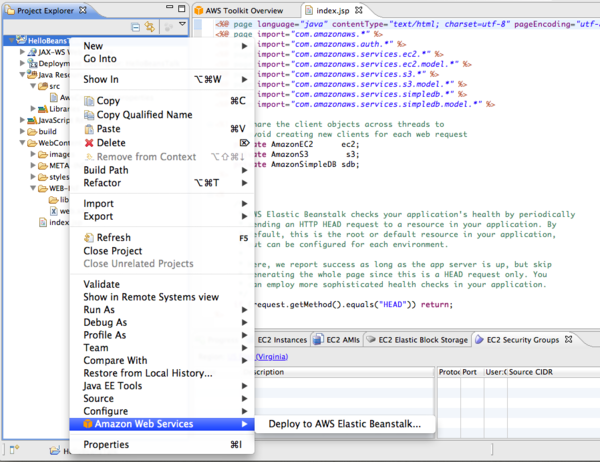Collapse the HelloBeans project node

[11, 40]
